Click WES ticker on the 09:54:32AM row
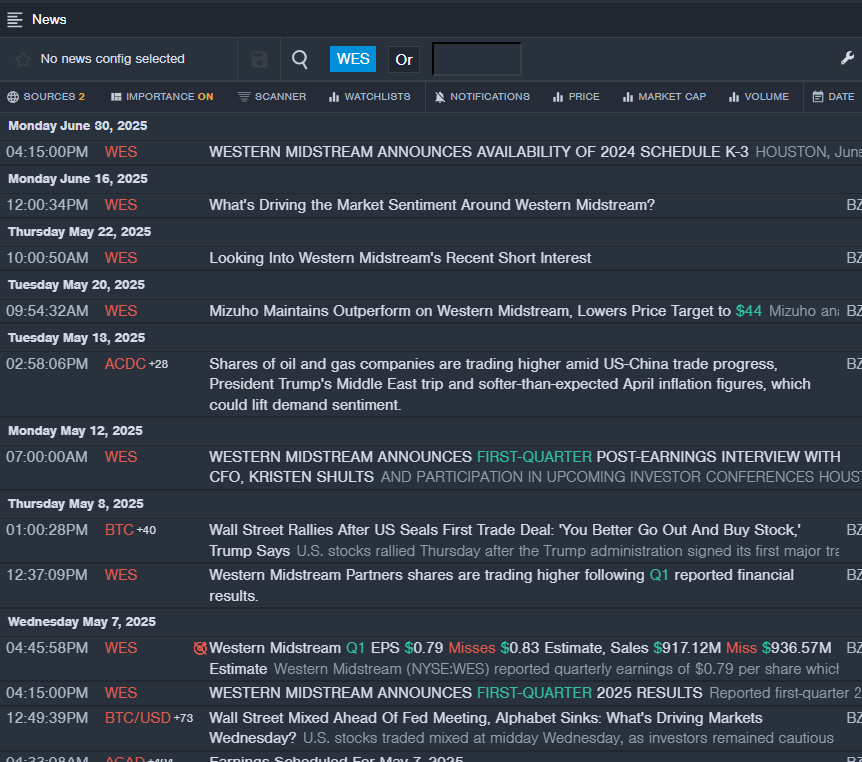Screen dimensions: 862x762 [x=121, y=311]
